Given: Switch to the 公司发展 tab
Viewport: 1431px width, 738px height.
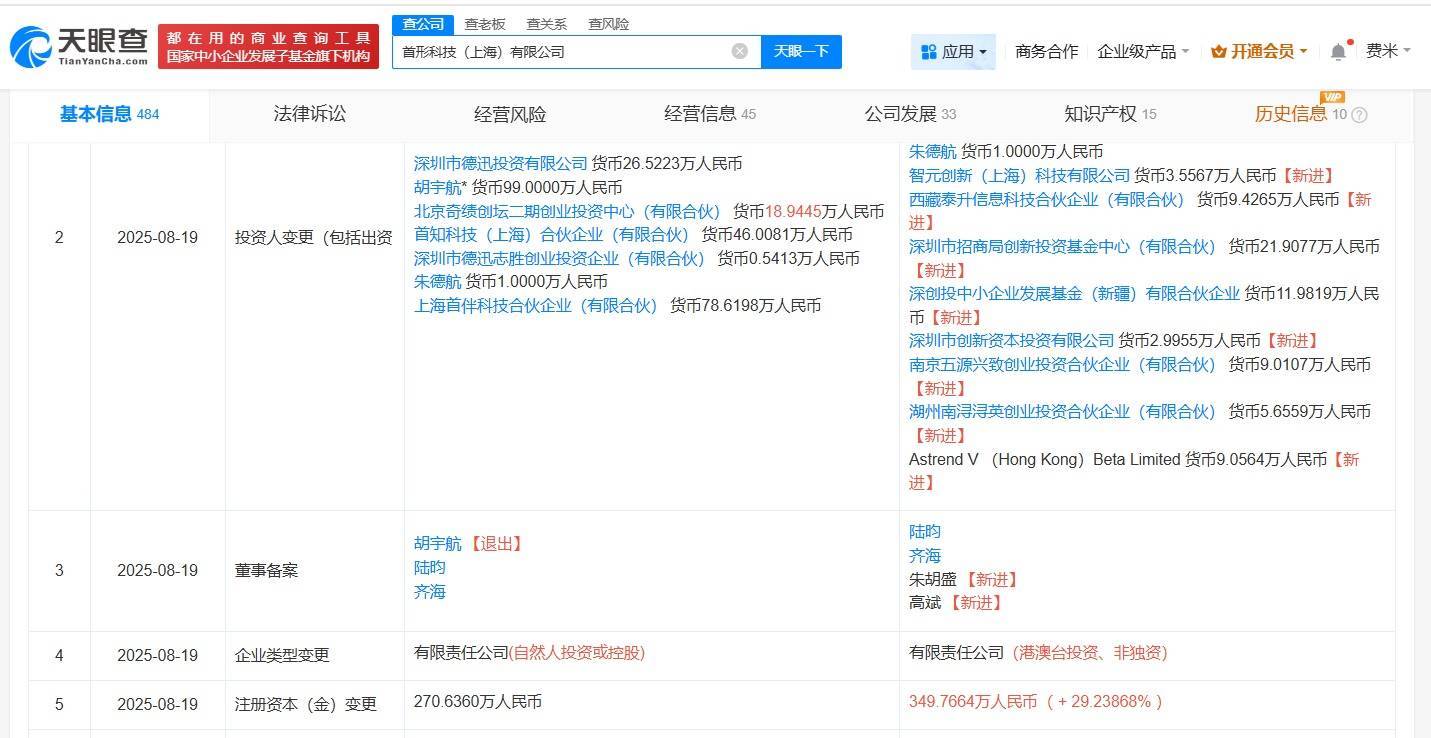Looking at the screenshot, I should pyautogui.click(x=910, y=114).
